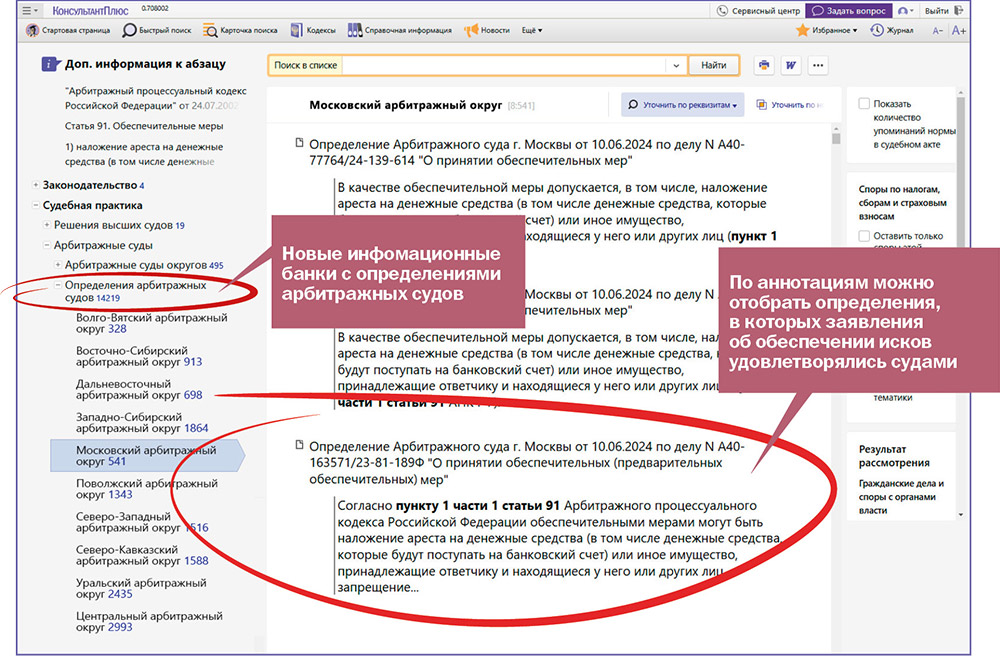Image resolution: width=1000 pixels, height=656 pixels.
Task: Decrease font size with A- icon
Action: (938, 31)
